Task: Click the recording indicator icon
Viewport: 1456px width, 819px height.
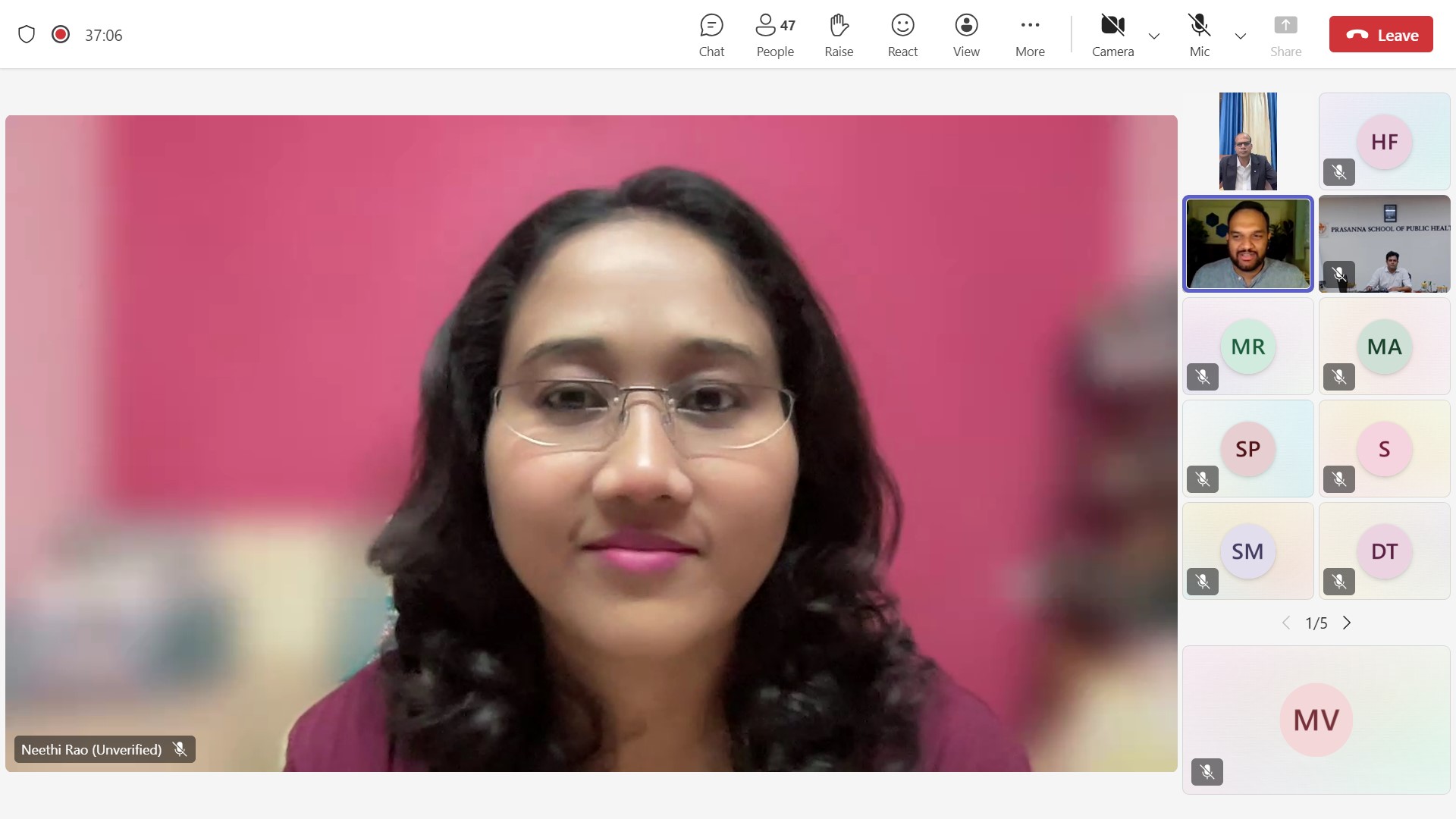Action: (x=61, y=35)
